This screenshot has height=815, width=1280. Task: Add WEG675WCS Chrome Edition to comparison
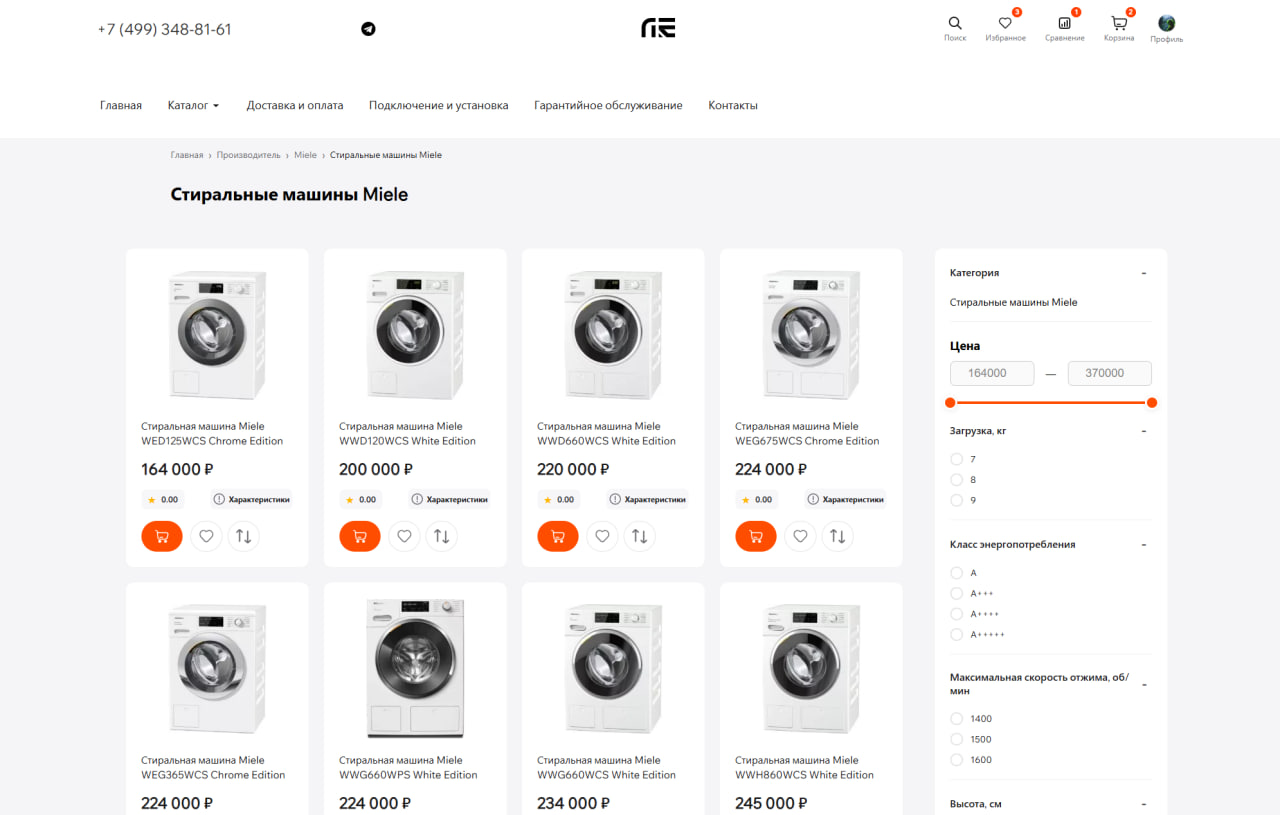[838, 536]
